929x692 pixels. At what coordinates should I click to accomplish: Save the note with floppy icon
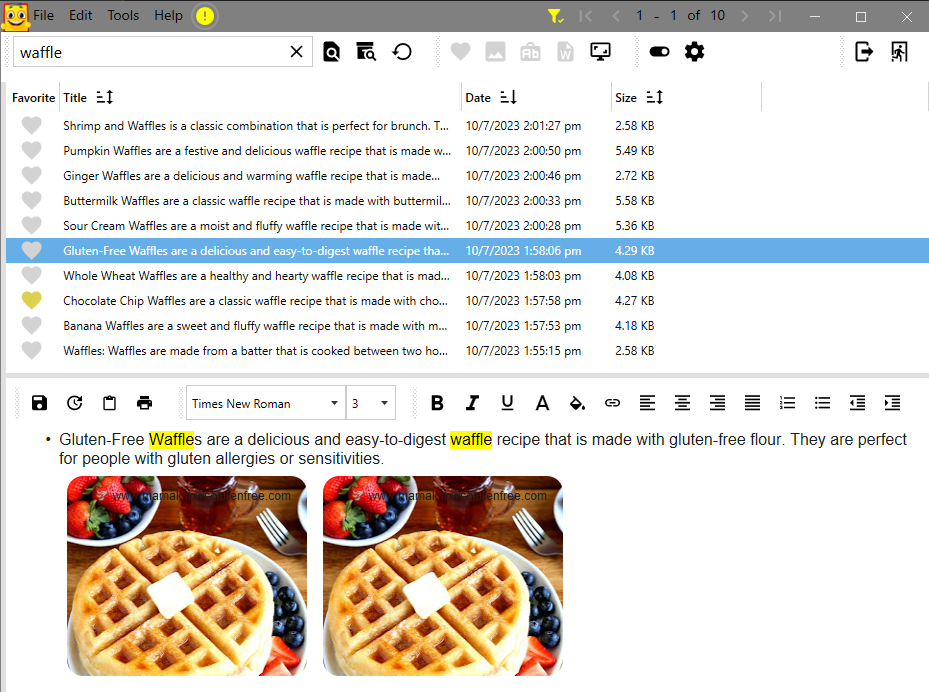pyautogui.click(x=39, y=403)
